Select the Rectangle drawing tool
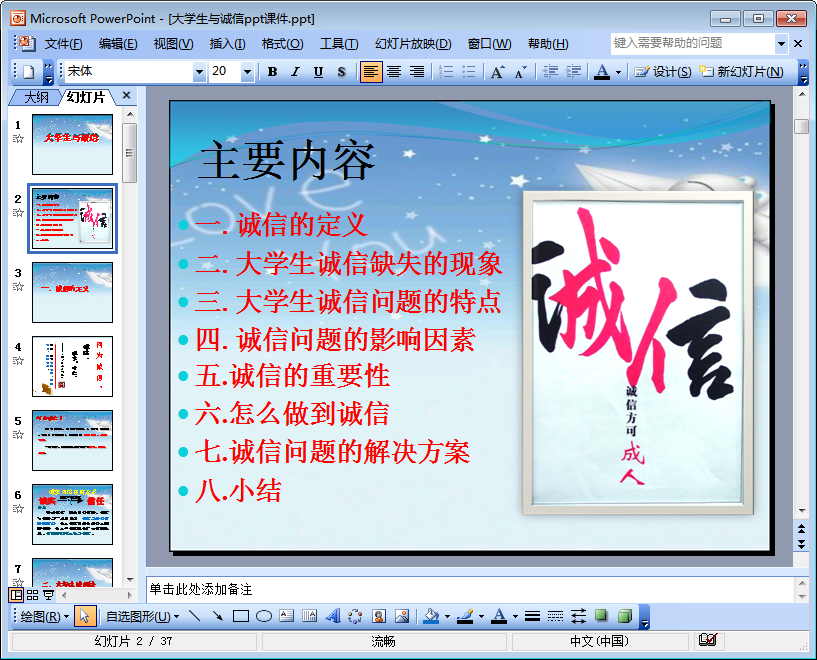The image size is (817, 660). (241, 617)
